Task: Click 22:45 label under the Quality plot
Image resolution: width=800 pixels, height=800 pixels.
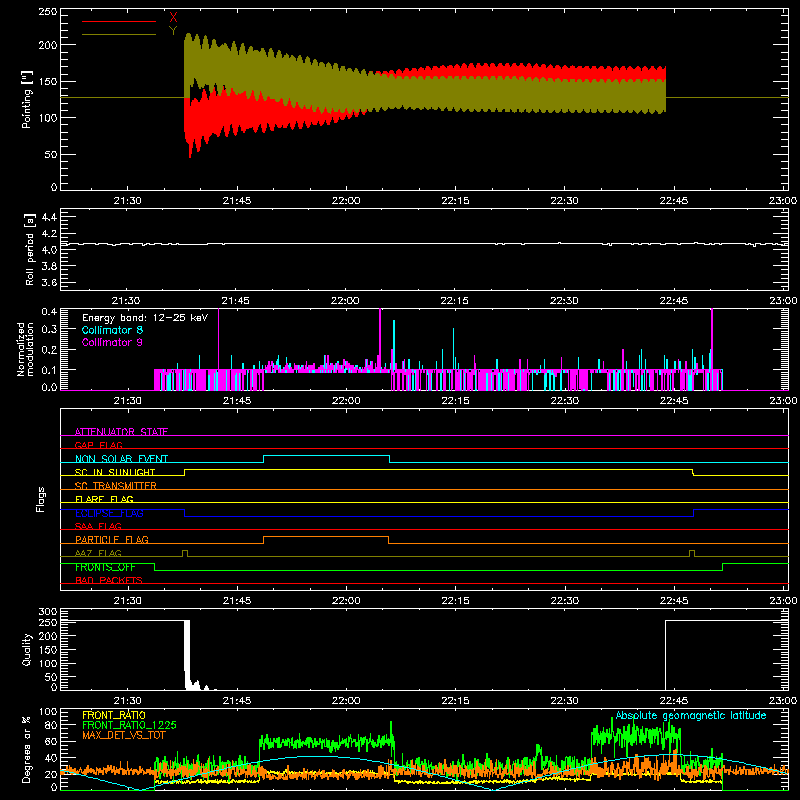Action: pos(673,701)
